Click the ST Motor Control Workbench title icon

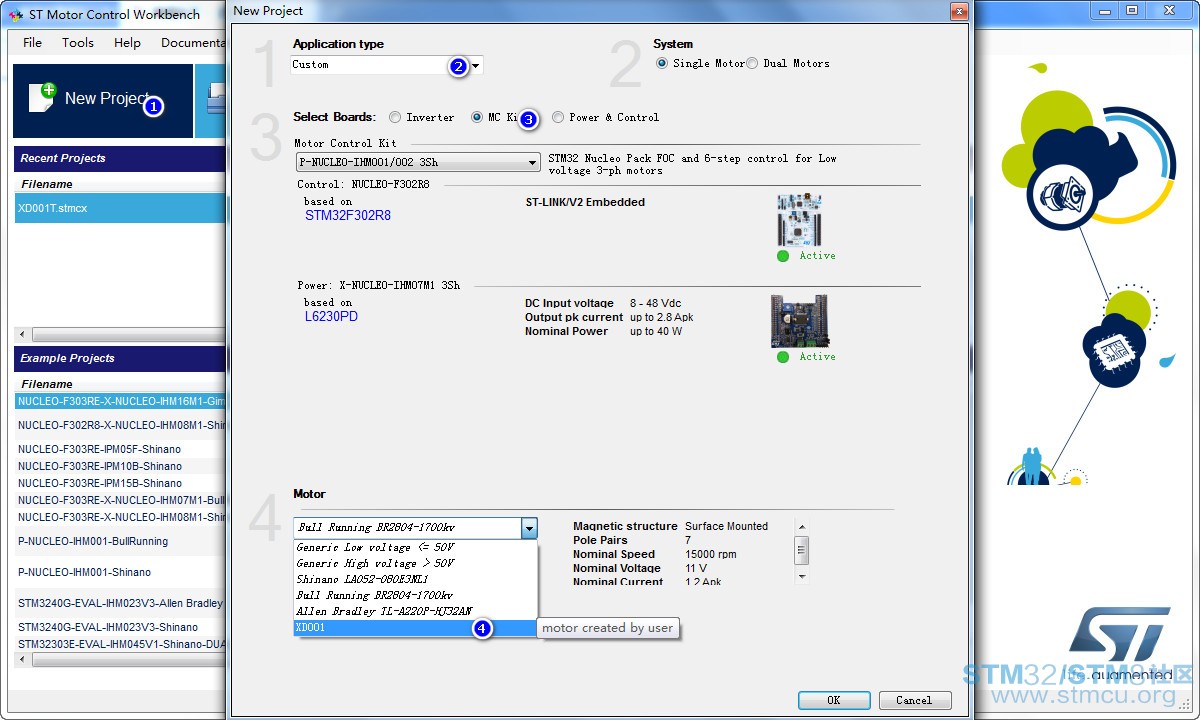click(15, 14)
